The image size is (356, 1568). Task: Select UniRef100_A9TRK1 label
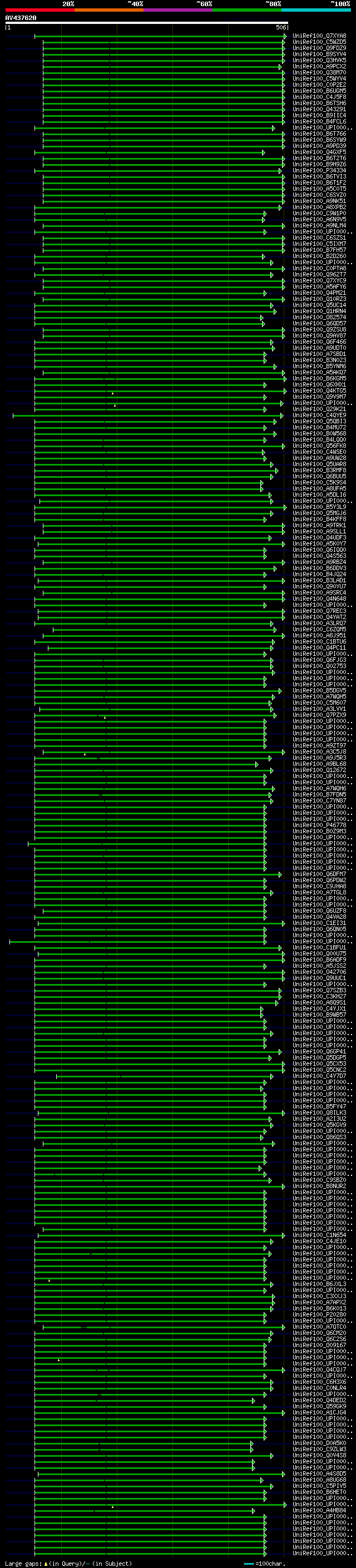pos(319,525)
